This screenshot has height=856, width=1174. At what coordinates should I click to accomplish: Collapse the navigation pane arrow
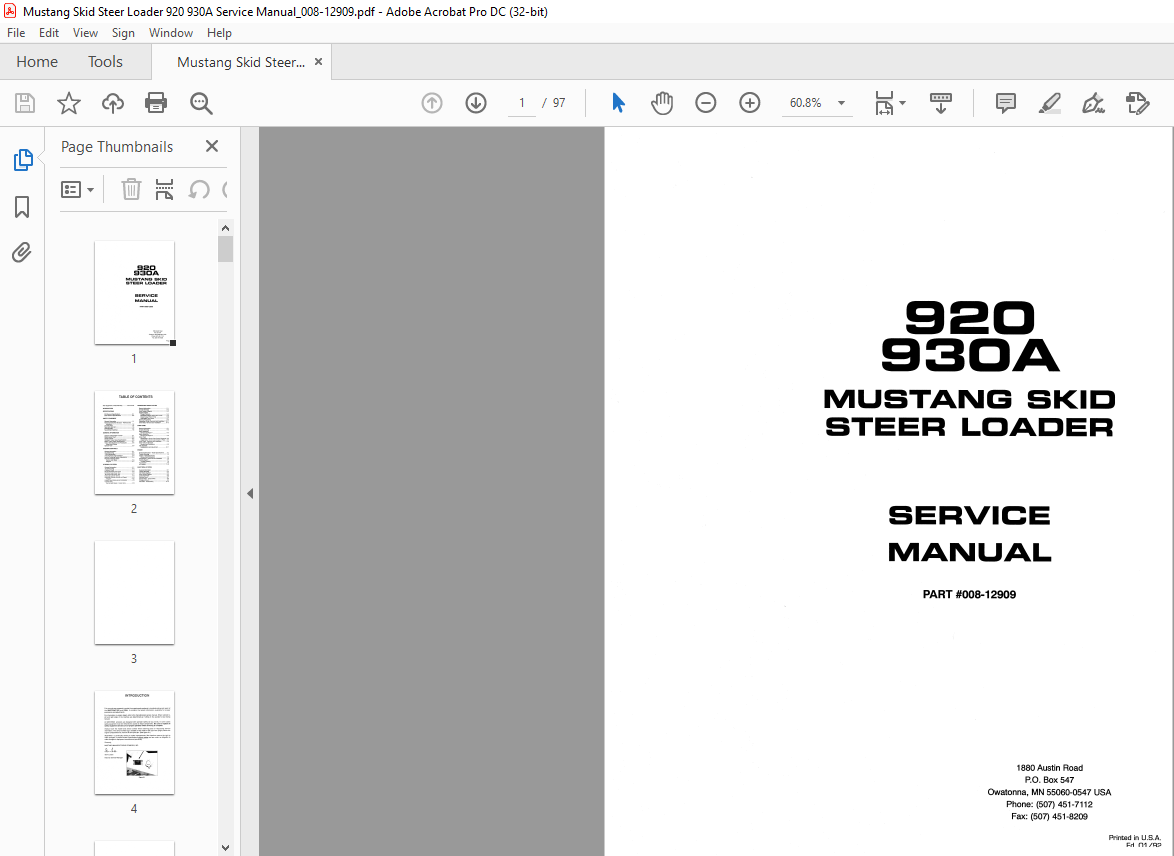coord(250,494)
